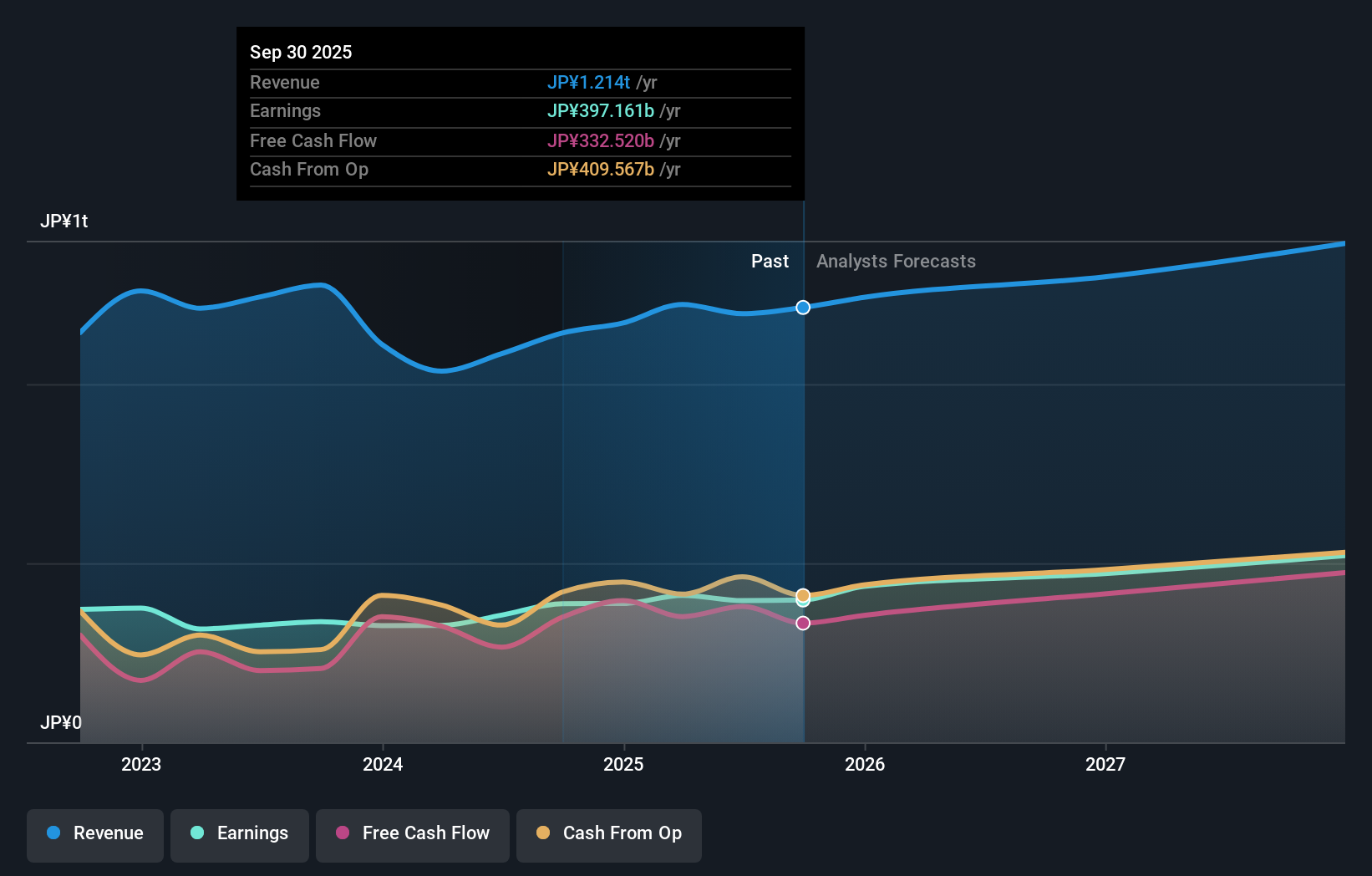The height and width of the screenshot is (876, 1372).
Task: Click the pink Free Cash Flow legend dot
Action: [343, 833]
